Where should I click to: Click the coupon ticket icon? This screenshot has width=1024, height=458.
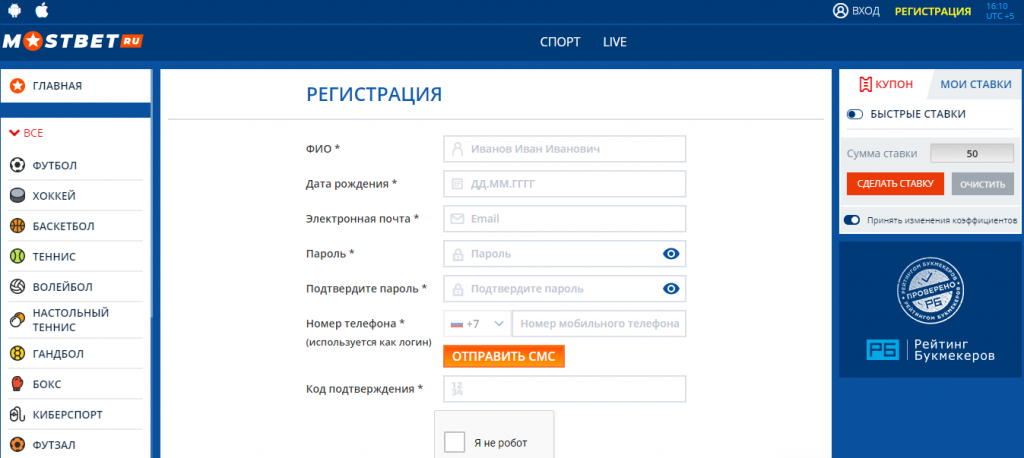tap(865, 84)
